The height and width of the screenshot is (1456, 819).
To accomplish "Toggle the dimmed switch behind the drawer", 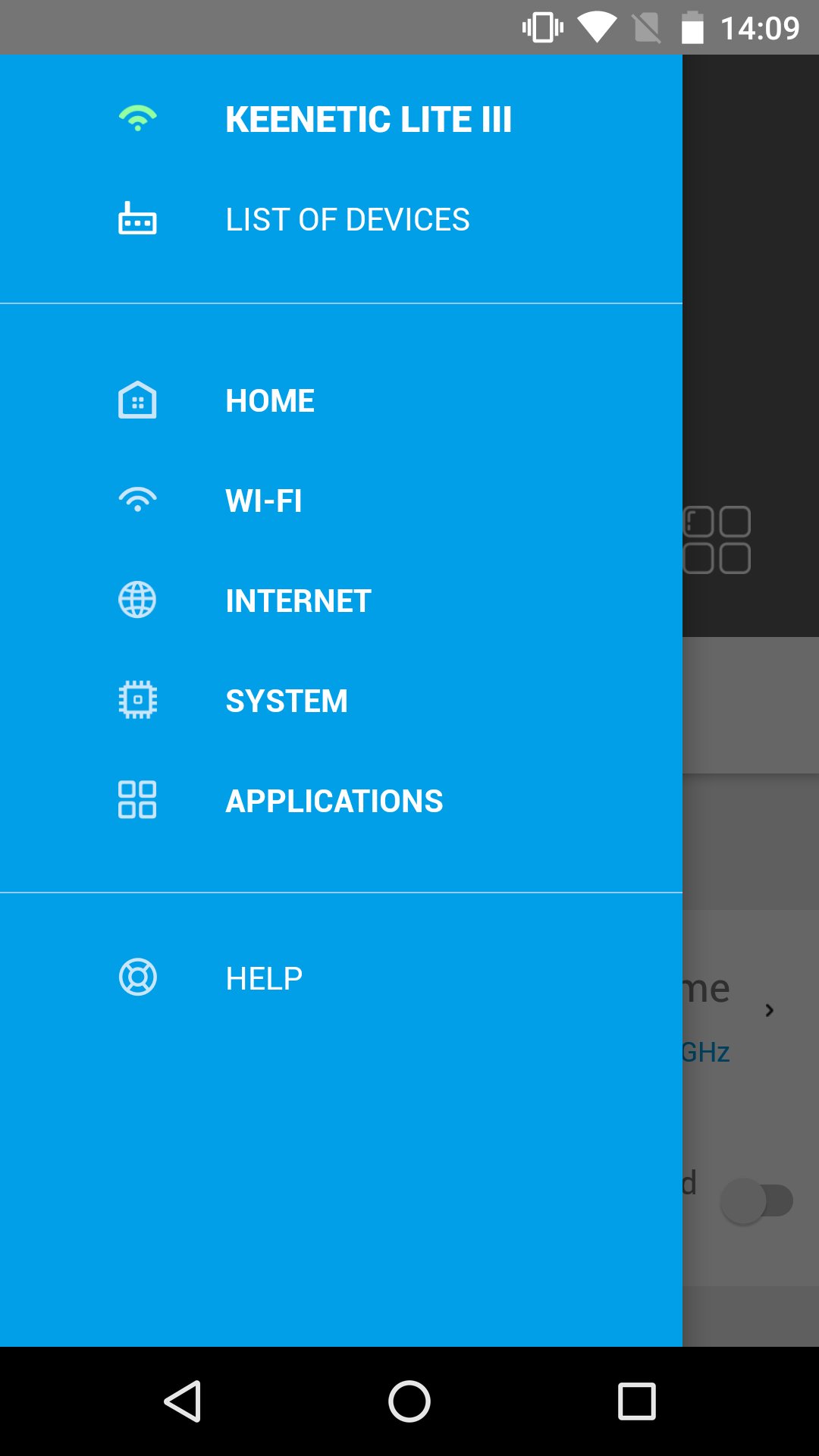I will [757, 1201].
